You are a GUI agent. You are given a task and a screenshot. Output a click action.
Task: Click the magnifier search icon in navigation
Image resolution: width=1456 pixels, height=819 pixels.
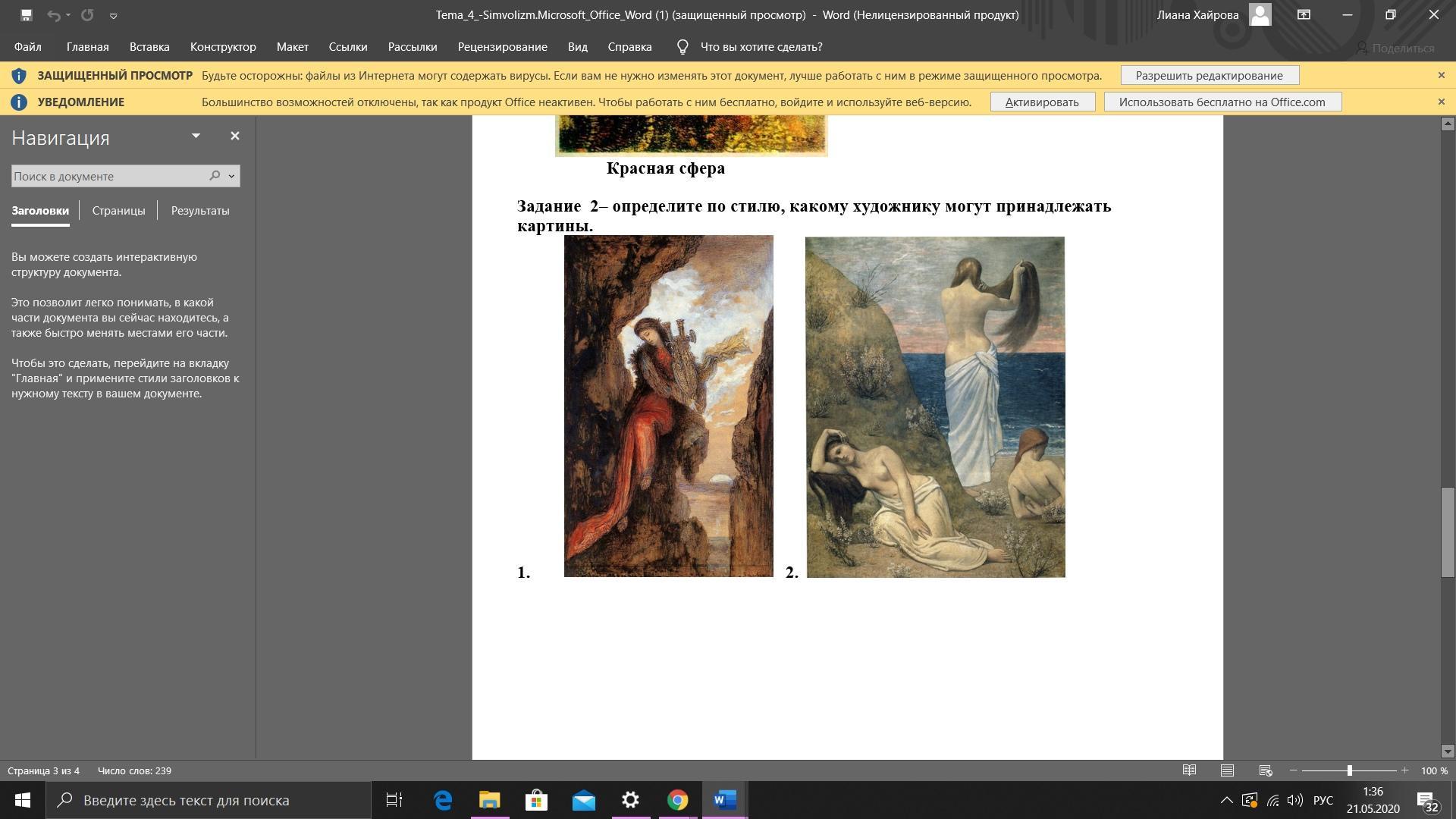tap(215, 176)
